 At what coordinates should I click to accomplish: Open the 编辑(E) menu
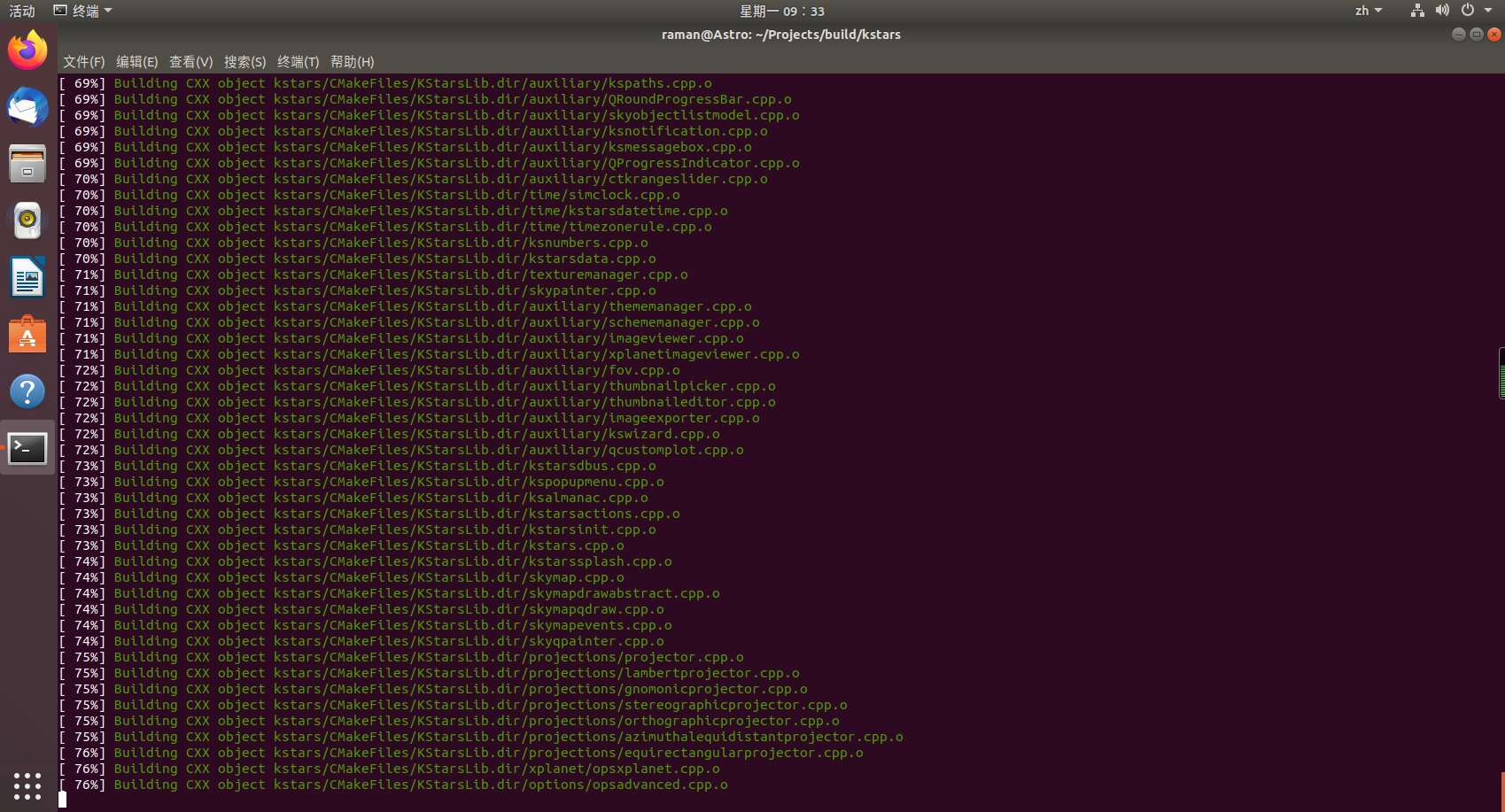point(136,62)
